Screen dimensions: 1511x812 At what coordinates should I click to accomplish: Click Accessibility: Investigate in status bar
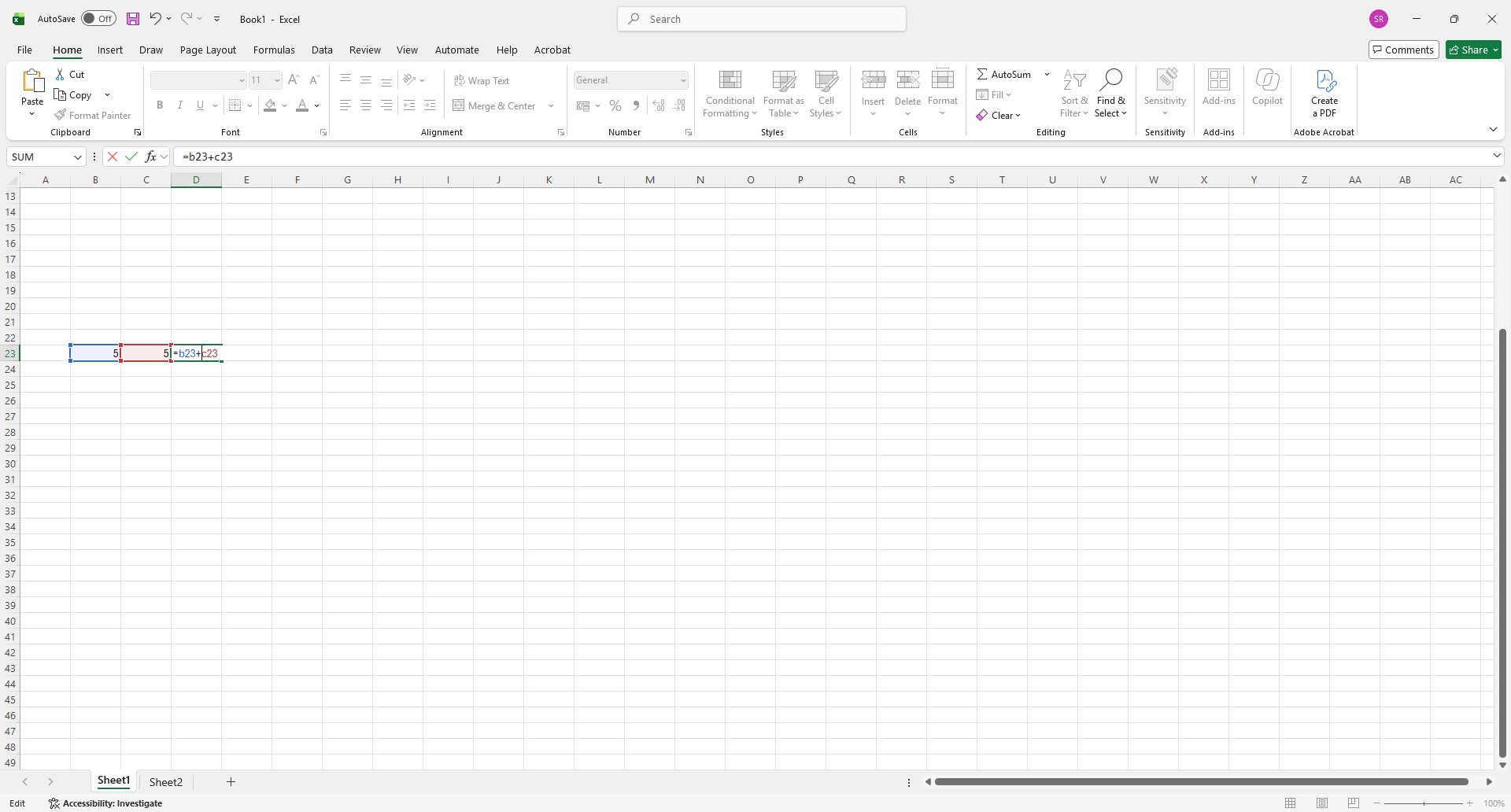pyautogui.click(x=105, y=803)
